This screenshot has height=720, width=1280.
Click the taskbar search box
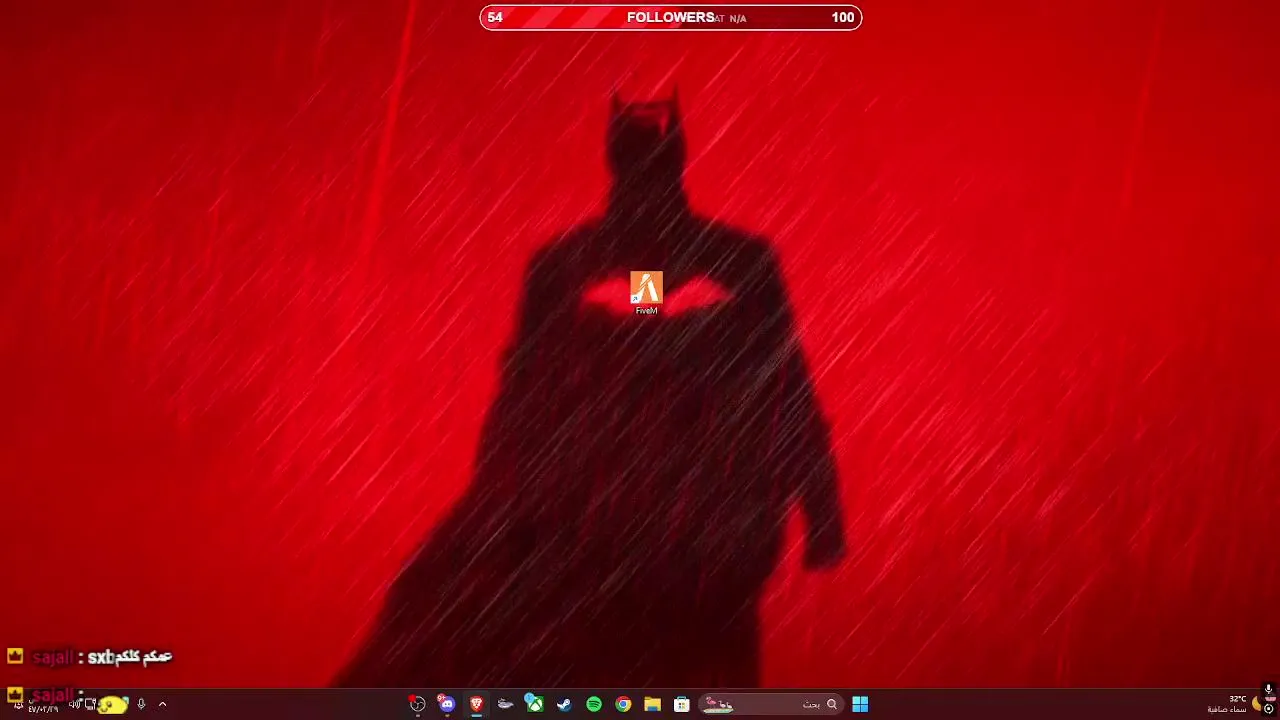[770, 704]
